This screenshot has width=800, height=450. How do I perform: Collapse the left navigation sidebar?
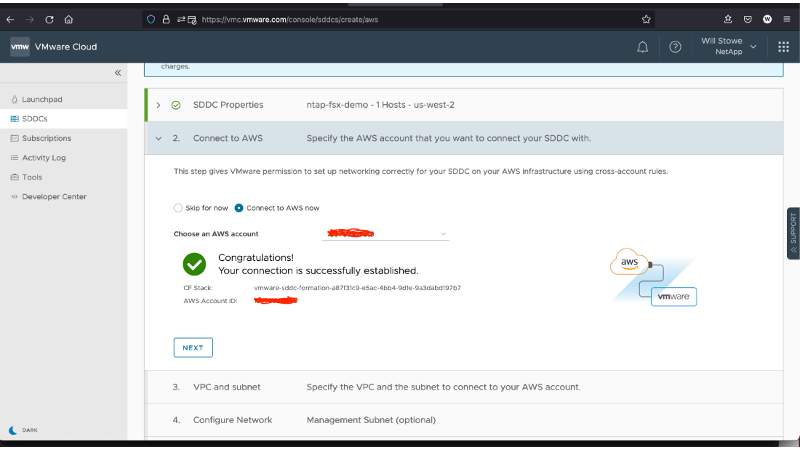(118, 73)
